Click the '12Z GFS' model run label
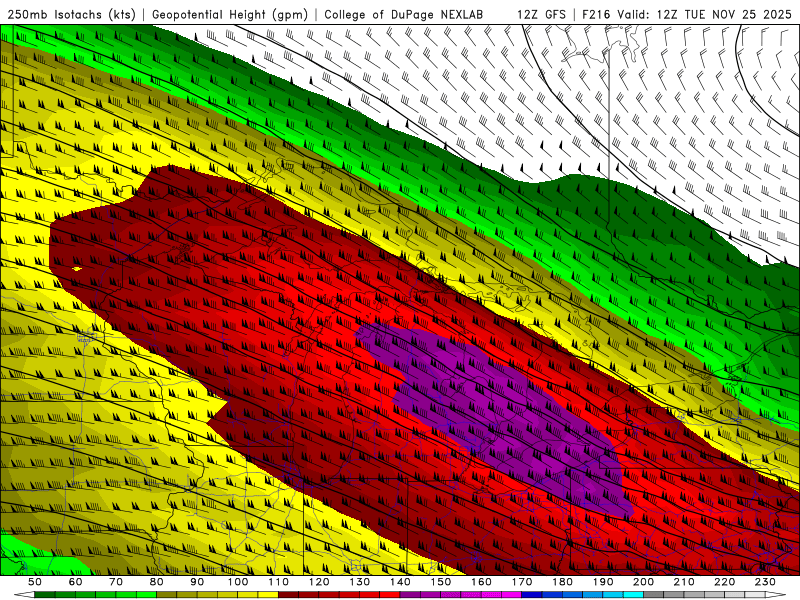The width and height of the screenshot is (800, 600). coord(541,14)
